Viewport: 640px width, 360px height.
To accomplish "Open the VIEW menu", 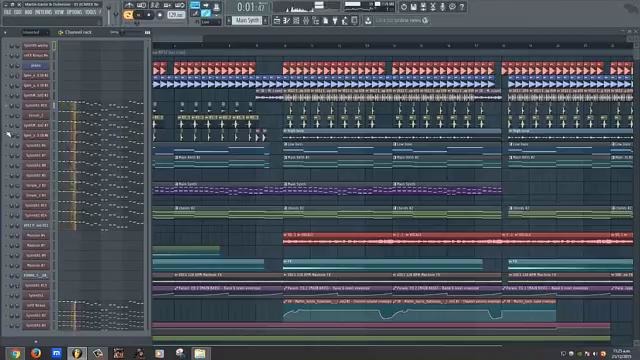I will pos(59,12).
